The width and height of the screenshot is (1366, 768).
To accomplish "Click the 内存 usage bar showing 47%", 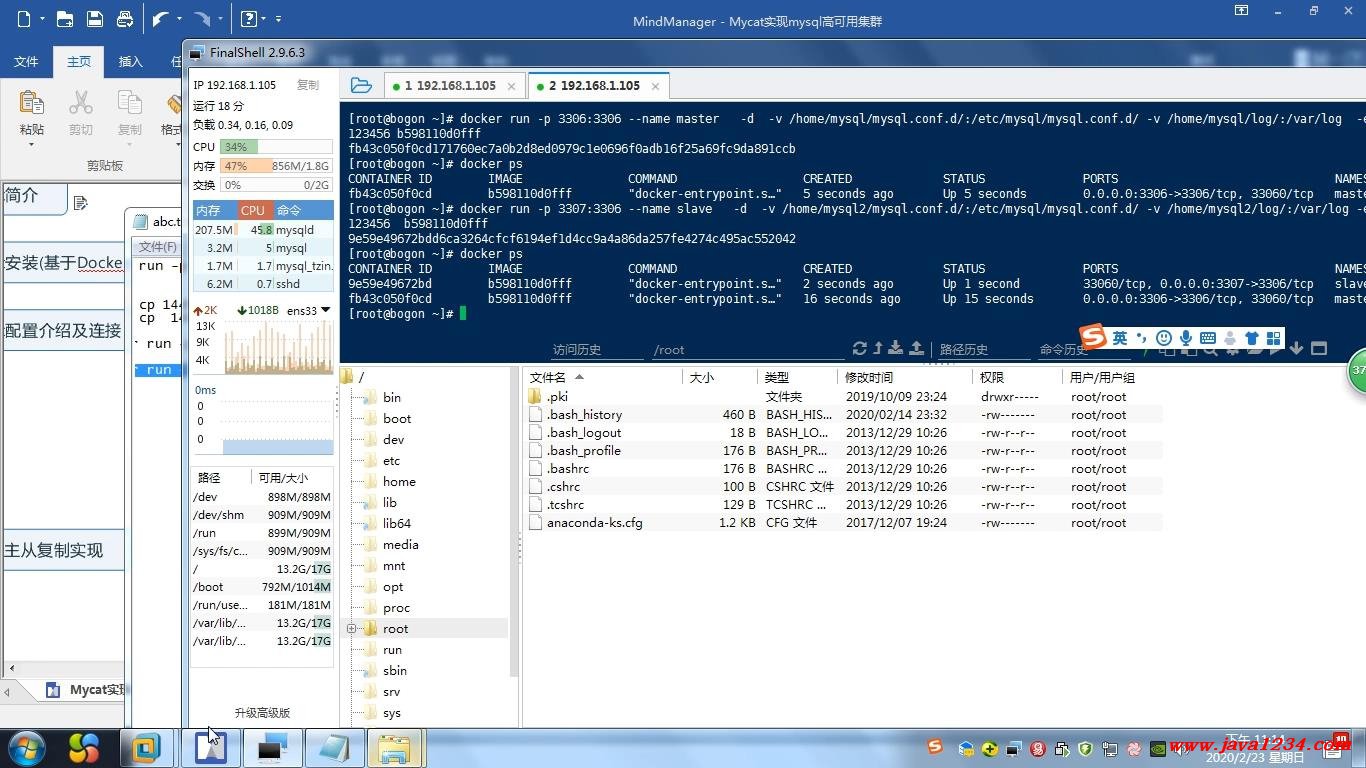I will (276, 166).
